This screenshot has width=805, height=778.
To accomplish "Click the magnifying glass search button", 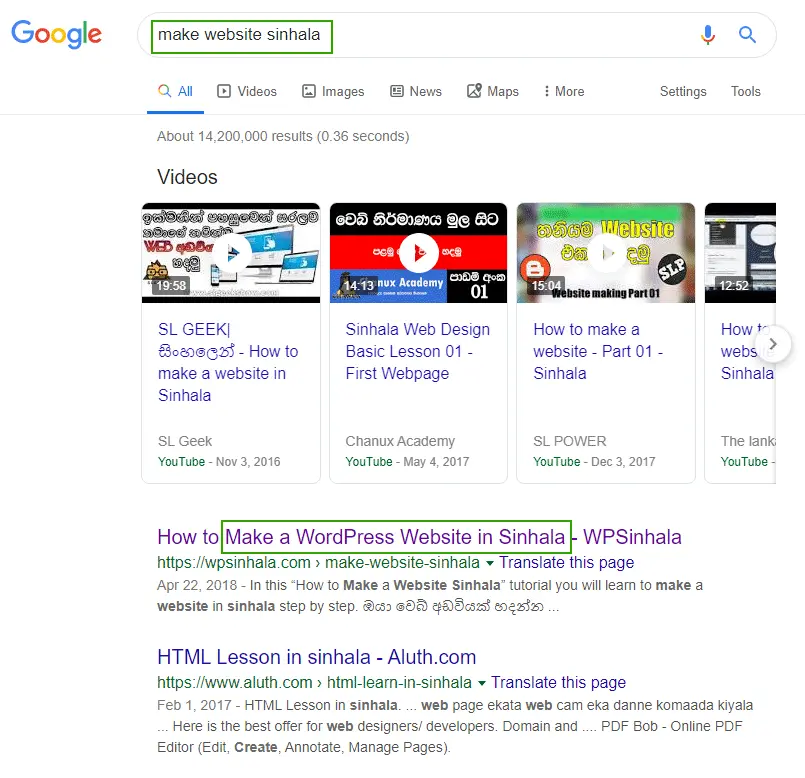I will [x=747, y=35].
